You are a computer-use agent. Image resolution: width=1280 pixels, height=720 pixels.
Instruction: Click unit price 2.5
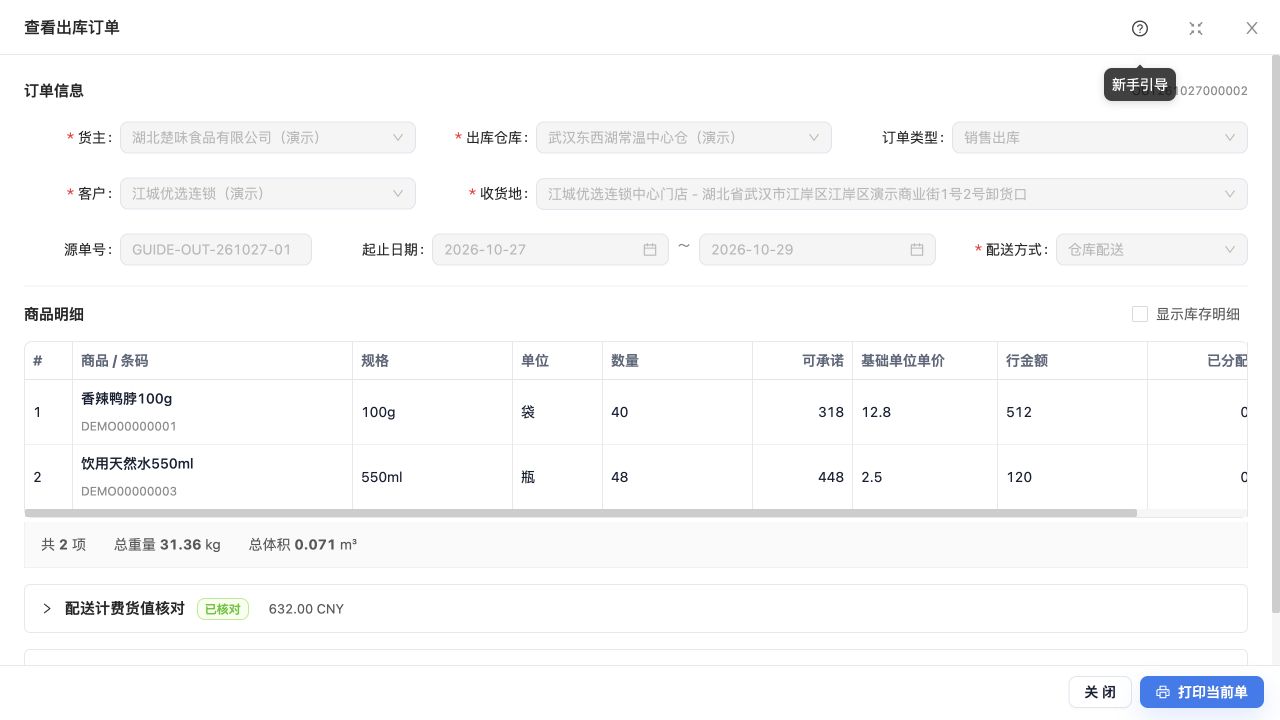(x=872, y=477)
